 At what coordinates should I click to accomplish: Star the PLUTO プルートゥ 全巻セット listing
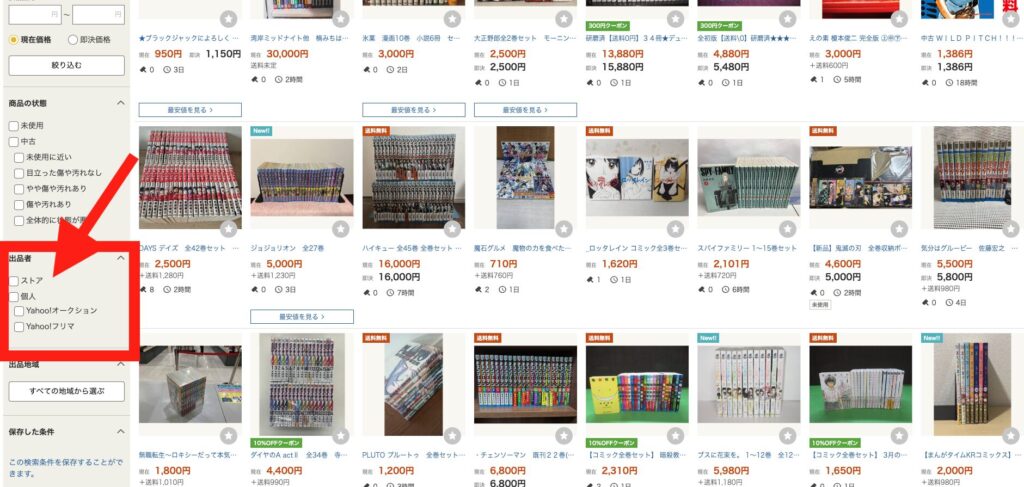[x=453, y=435]
